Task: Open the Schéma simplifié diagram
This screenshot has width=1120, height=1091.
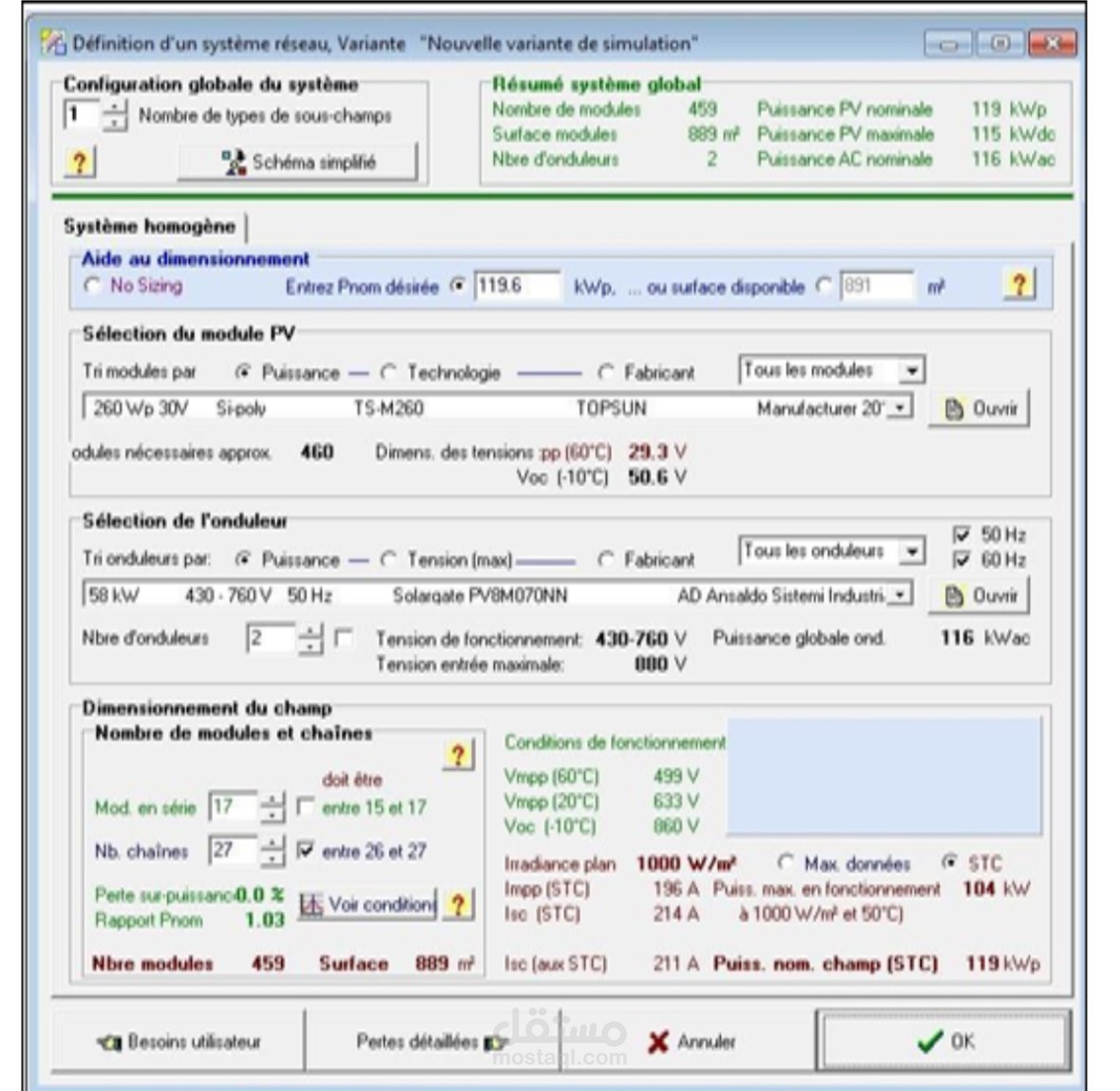Action: pos(297,163)
